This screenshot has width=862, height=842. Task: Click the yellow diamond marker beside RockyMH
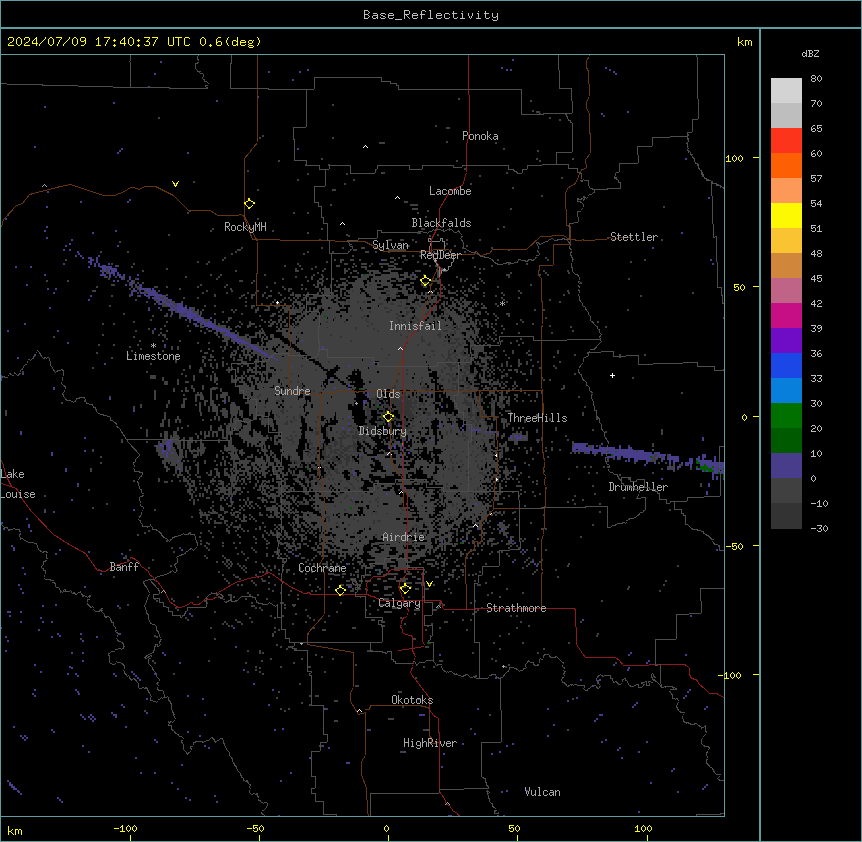tap(249, 204)
